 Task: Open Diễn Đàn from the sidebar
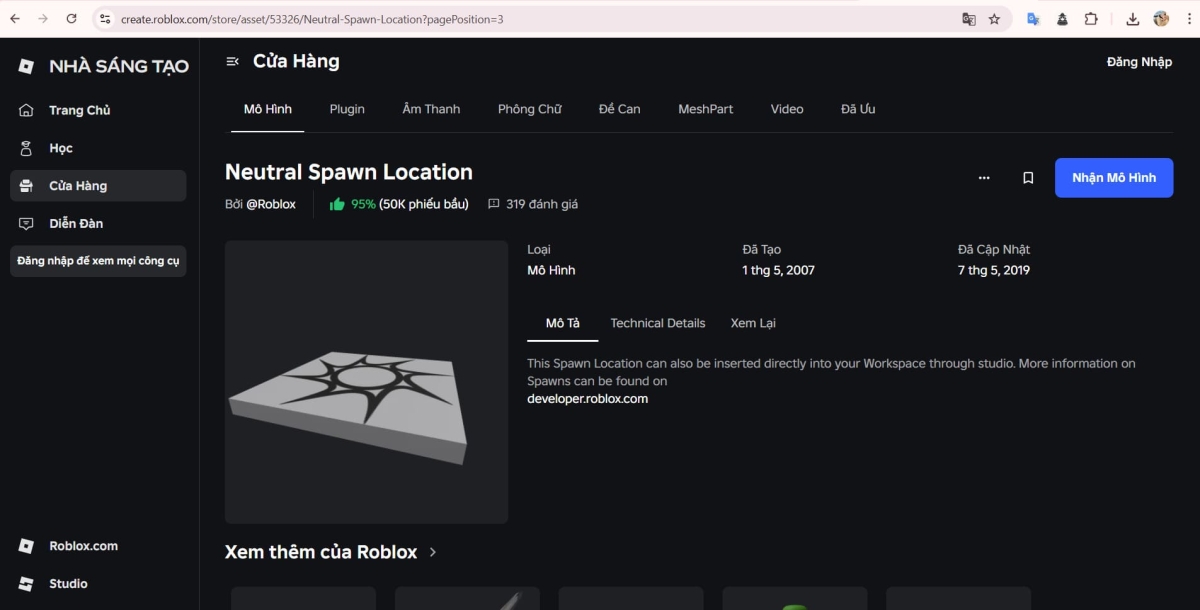(79, 223)
